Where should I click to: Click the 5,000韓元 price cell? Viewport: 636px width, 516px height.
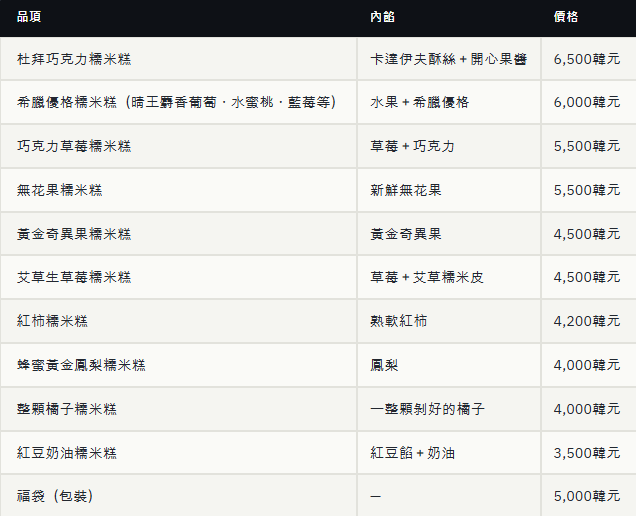click(x=589, y=496)
